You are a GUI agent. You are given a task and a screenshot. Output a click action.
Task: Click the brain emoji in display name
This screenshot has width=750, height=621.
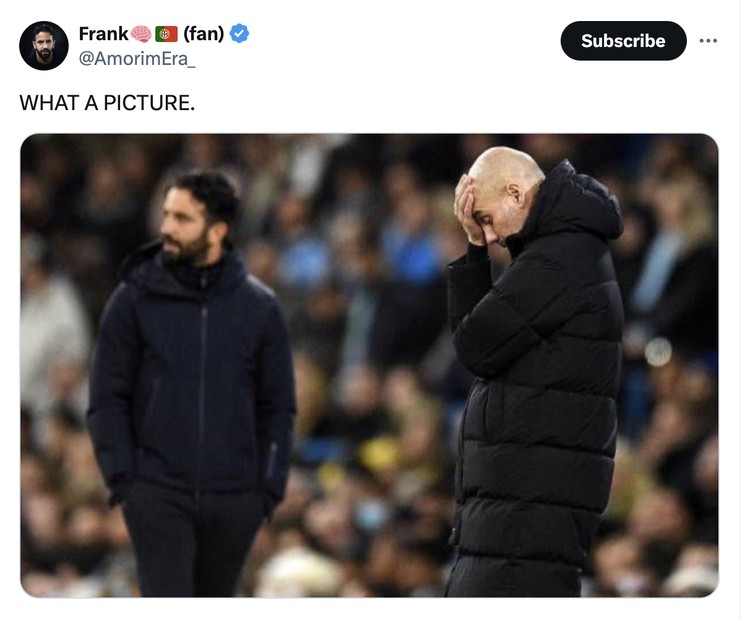coord(141,34)
